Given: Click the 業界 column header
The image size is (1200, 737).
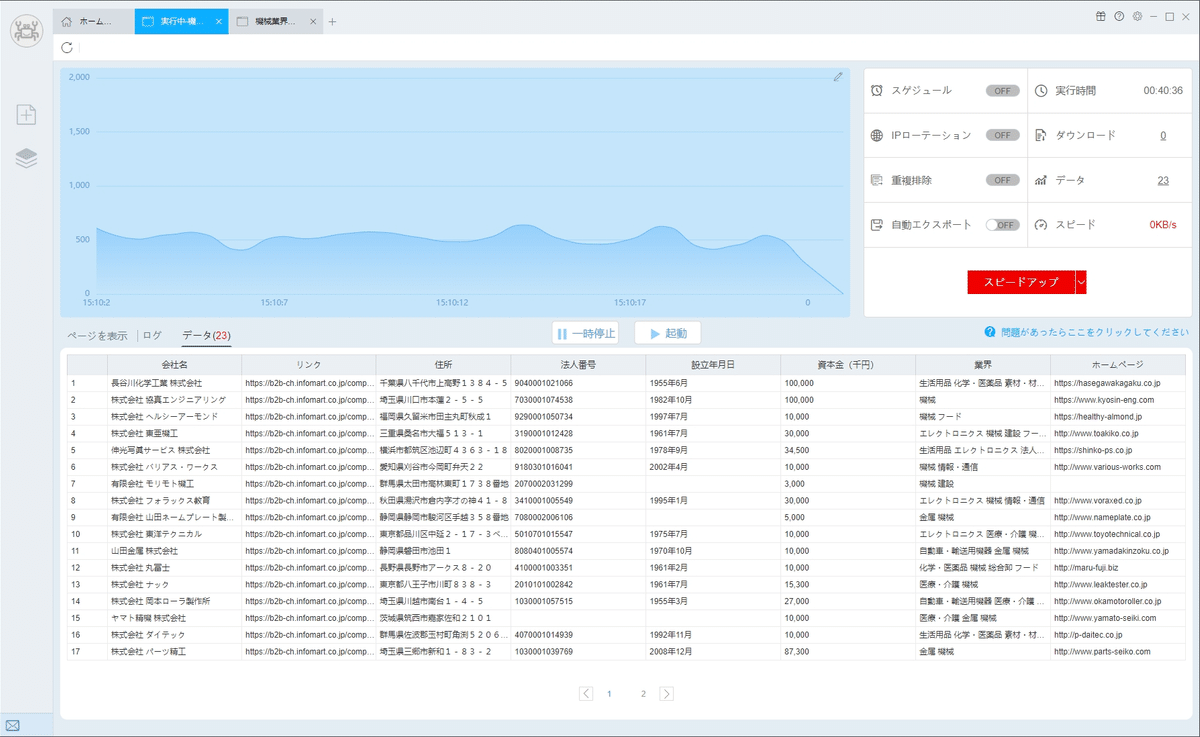Looking at the screenshot, I should (x=983, y=364).
